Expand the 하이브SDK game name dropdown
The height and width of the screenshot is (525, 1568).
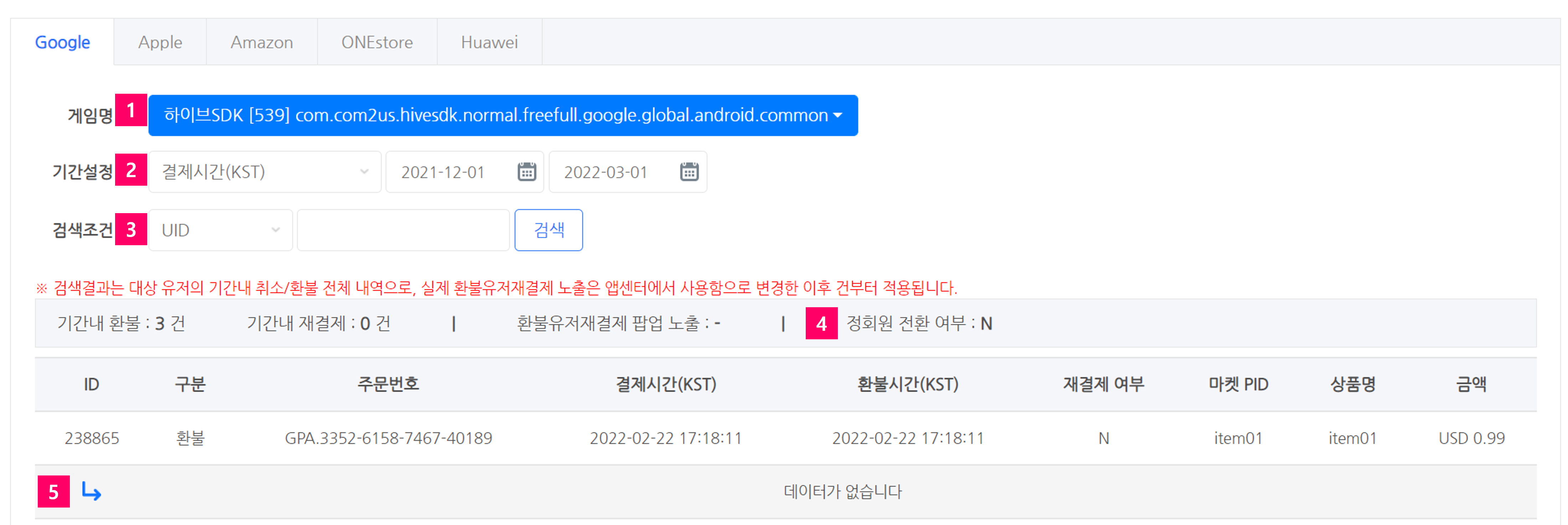point(503,115)
